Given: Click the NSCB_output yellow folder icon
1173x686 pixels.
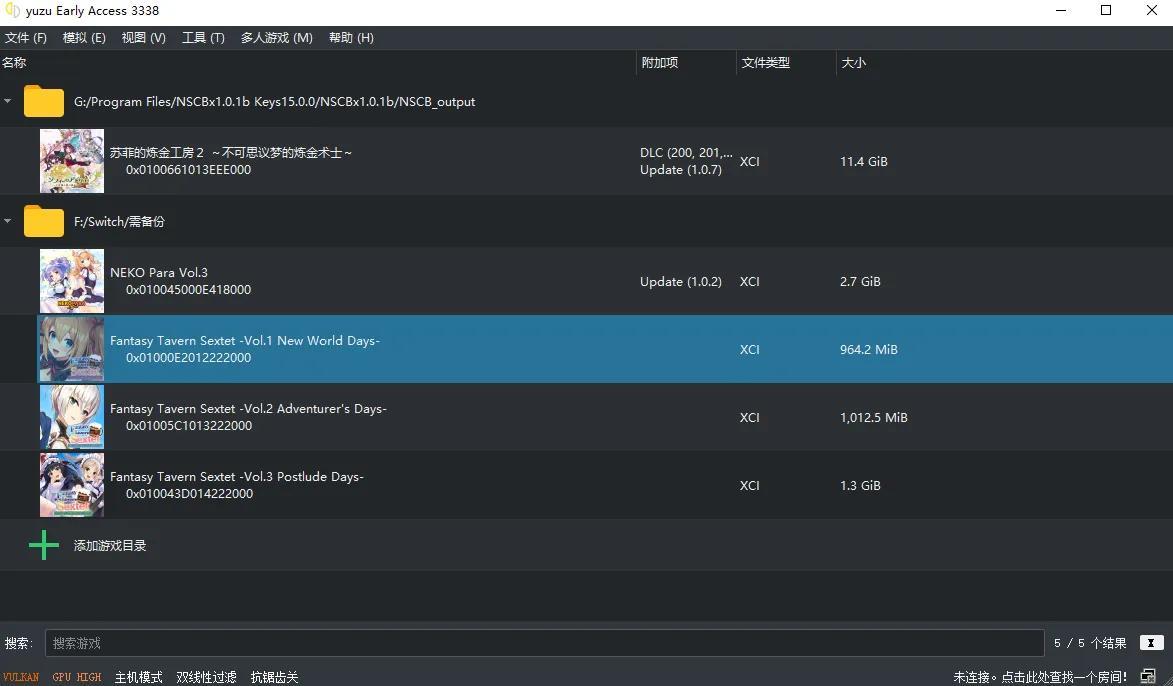Looking at the screenshot, I should click(x=43, y=101).
